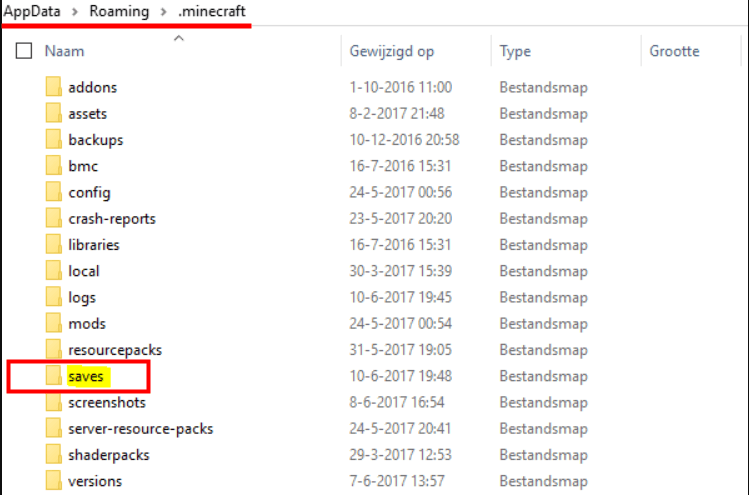Viewport: 749px width, 495px height.
Task: Sort by Gewijzigd op column header
Action: pos(392,51)
